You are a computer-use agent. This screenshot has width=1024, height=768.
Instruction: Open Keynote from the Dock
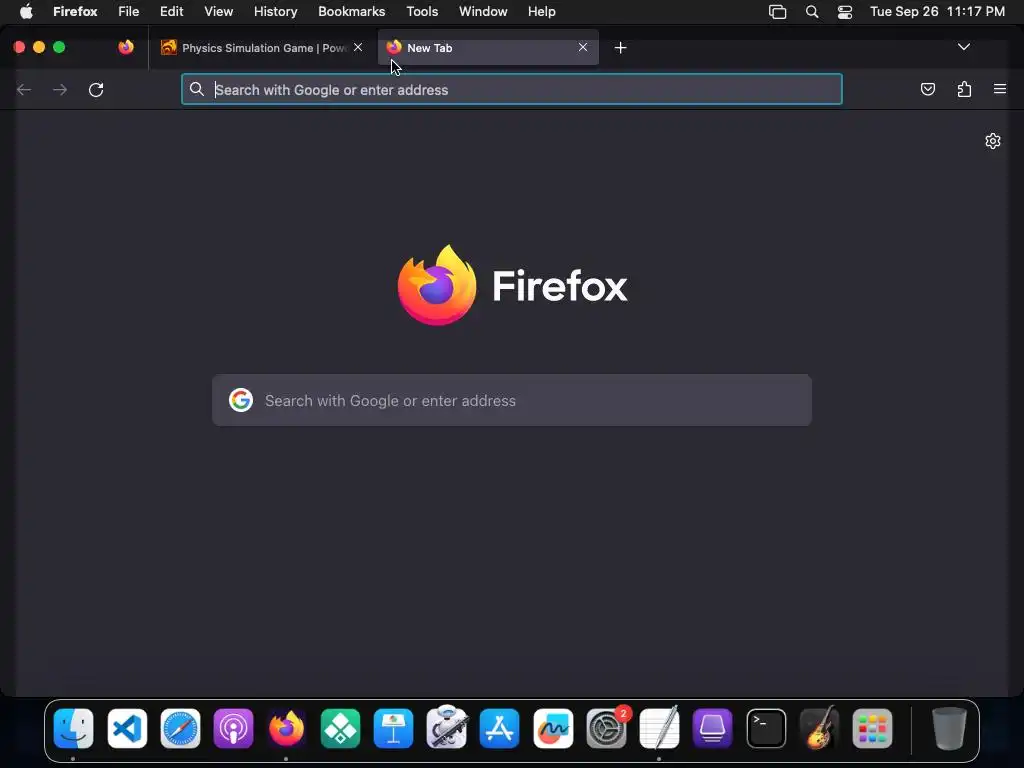pyautogui.click(x=393, y=728)
